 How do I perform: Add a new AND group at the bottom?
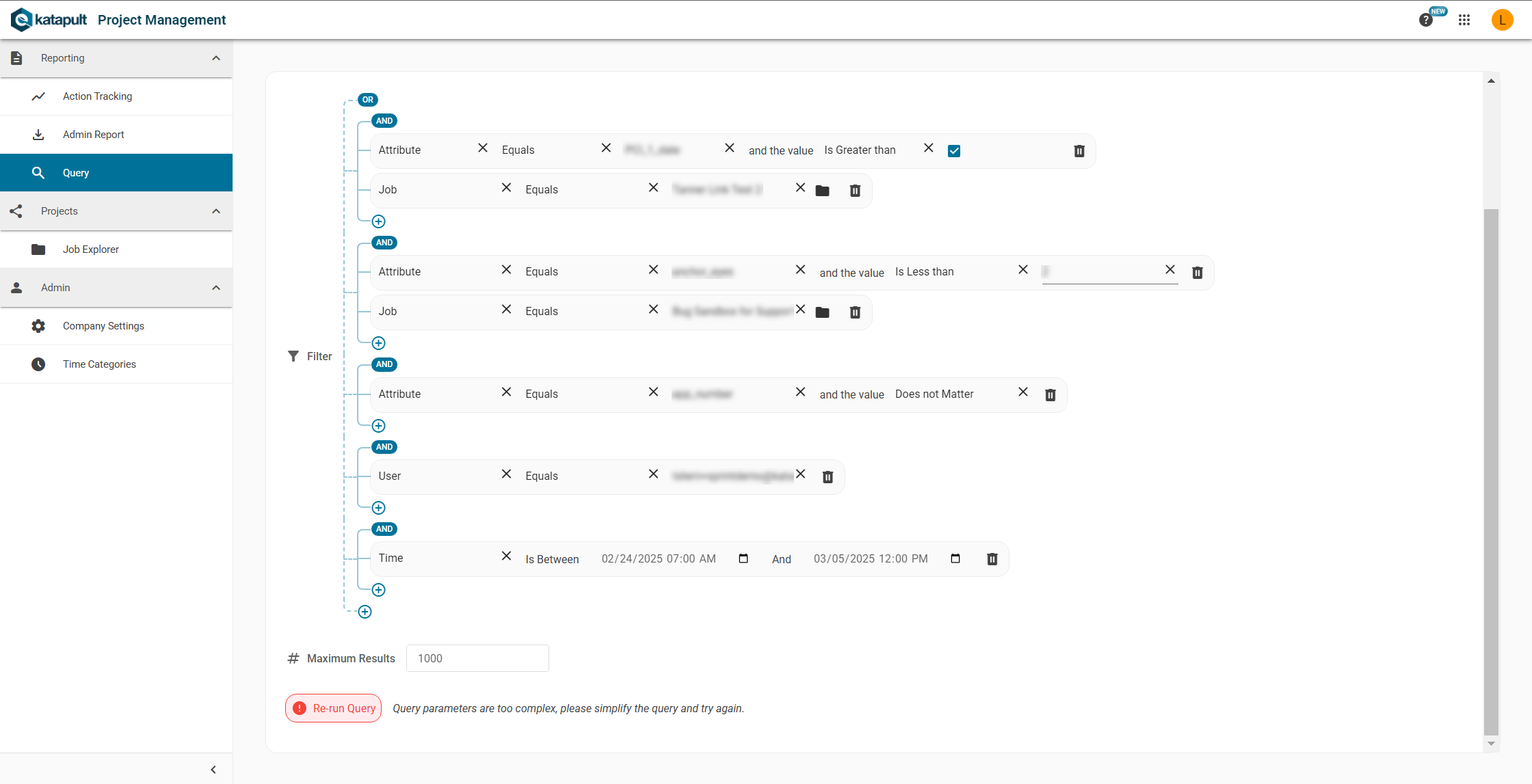[x=365, y=612]
